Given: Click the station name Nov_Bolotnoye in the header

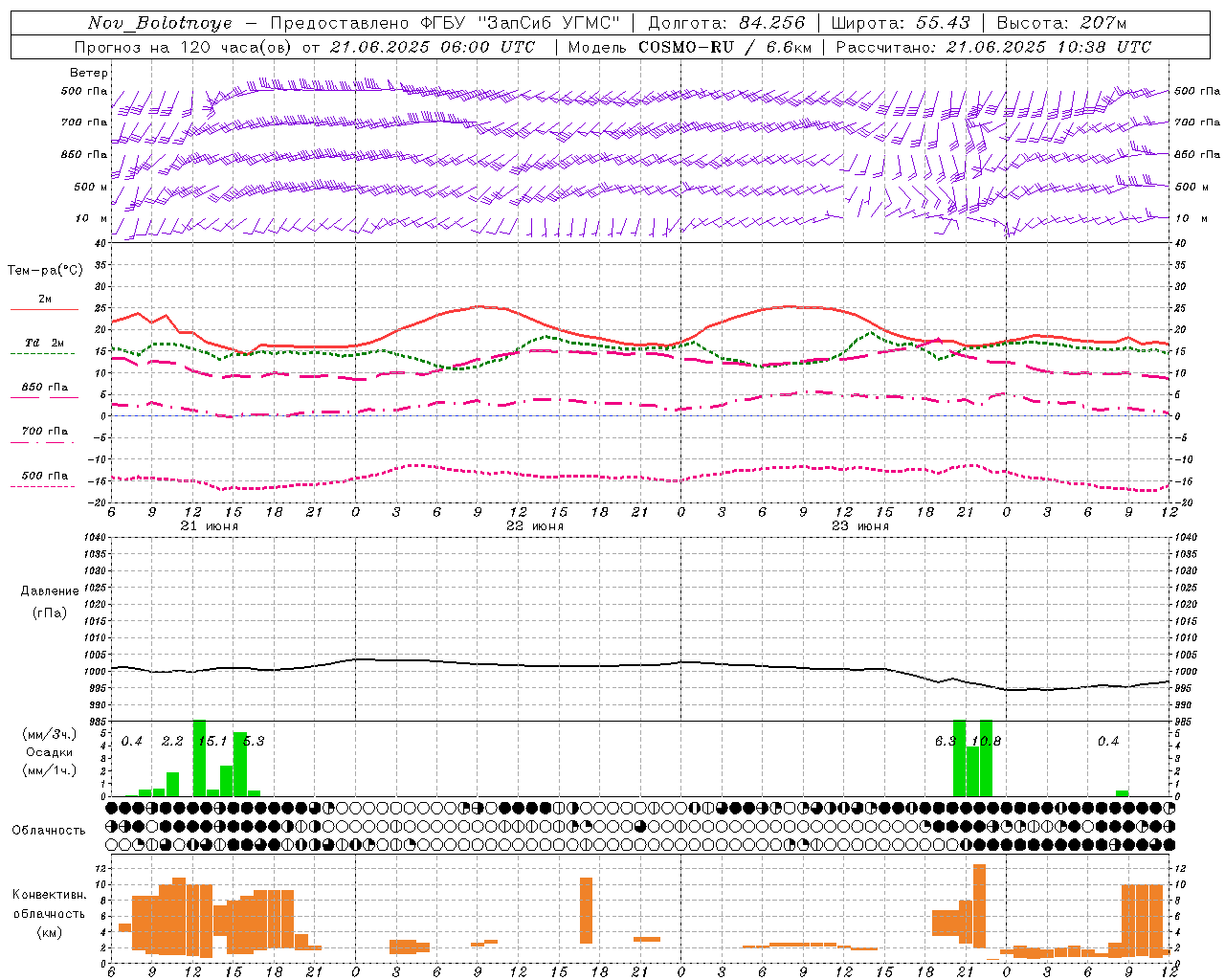Looking at the screenshot, I should click(160, 23).
